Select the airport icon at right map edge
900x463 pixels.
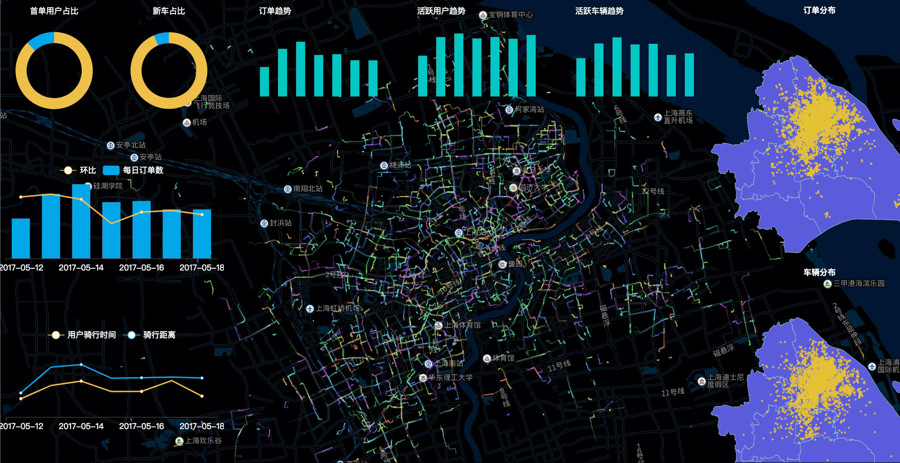click(x=872, y=365)
